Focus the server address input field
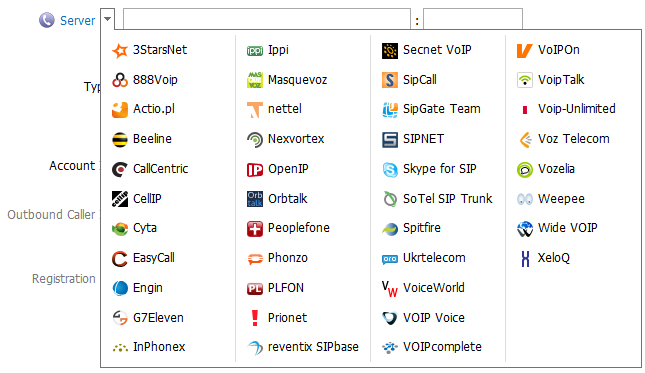Viewport: 645px width, 373px height. pyautogui.click(x=267, y=19)
